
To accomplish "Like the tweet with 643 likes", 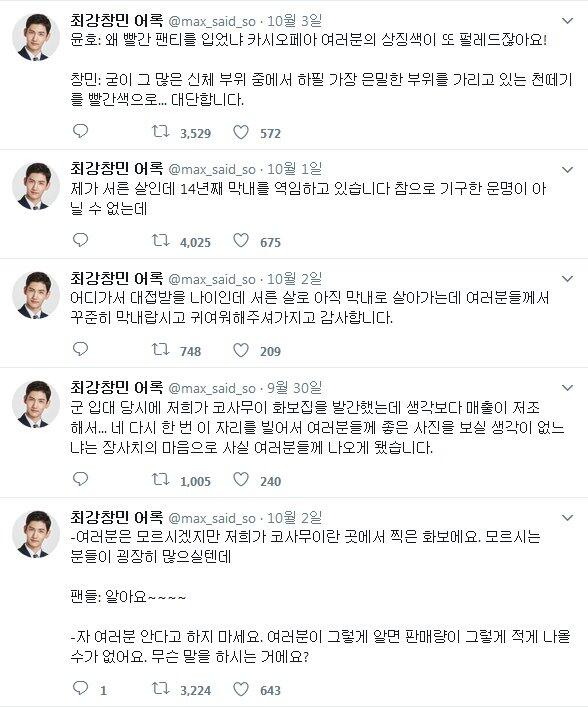I will pos(241,689).
